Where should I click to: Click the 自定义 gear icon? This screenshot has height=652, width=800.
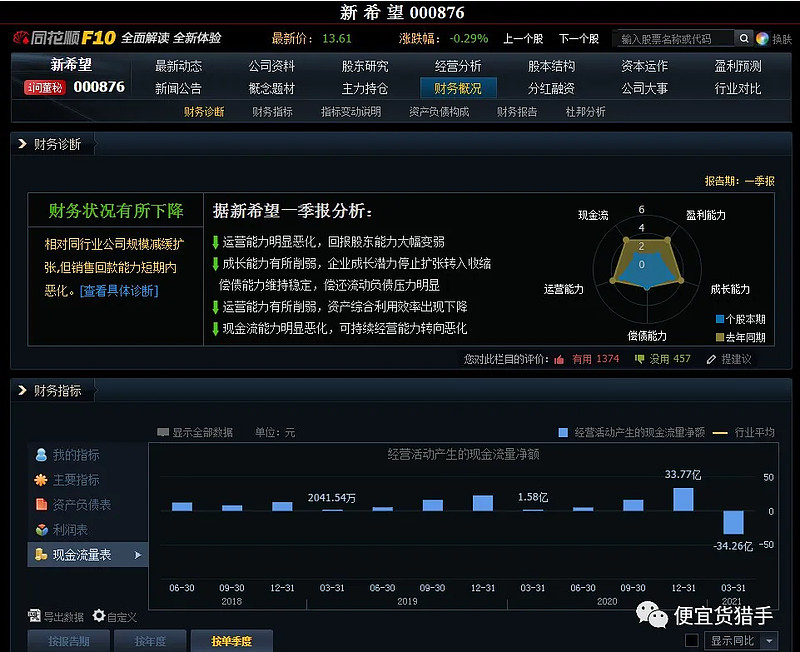tap(99, 616)
